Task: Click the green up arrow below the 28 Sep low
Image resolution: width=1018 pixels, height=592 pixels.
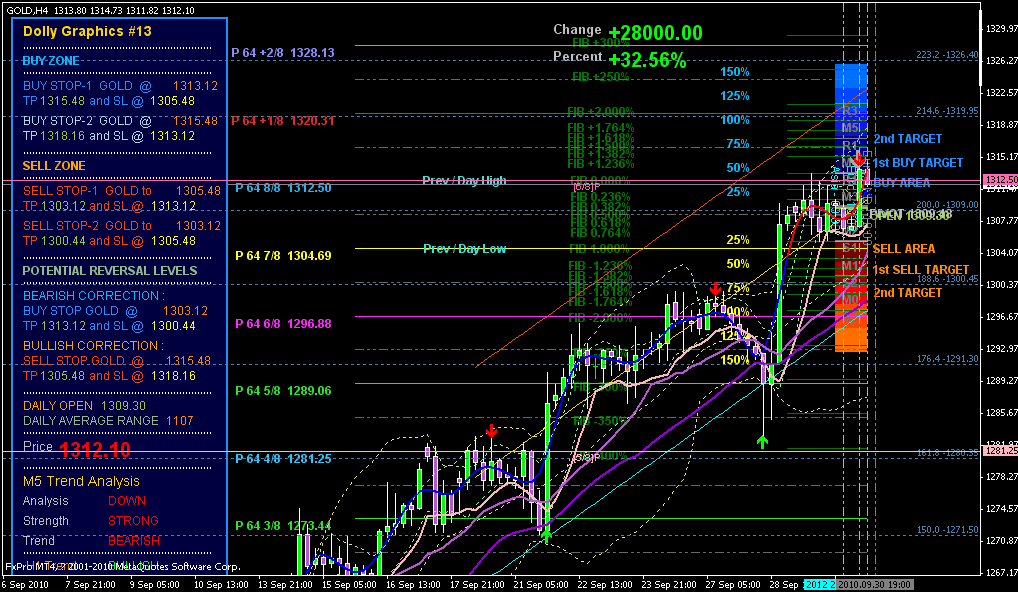Action: click(x=763, y=441)
